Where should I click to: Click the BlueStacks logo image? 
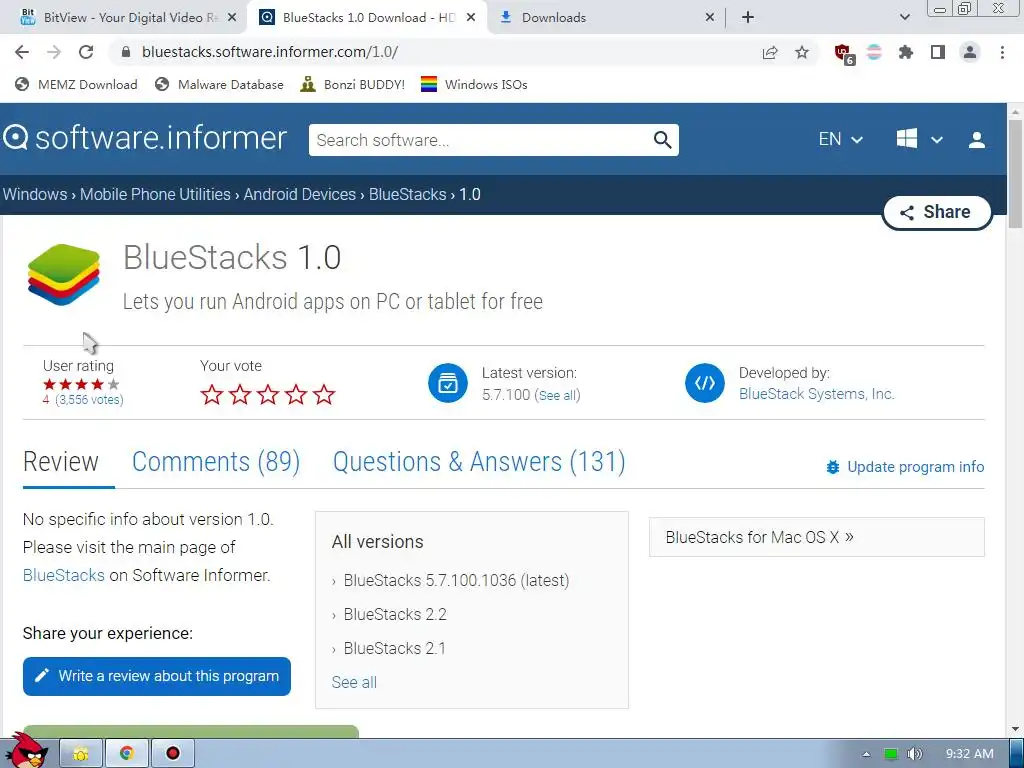tap(63, 274)
